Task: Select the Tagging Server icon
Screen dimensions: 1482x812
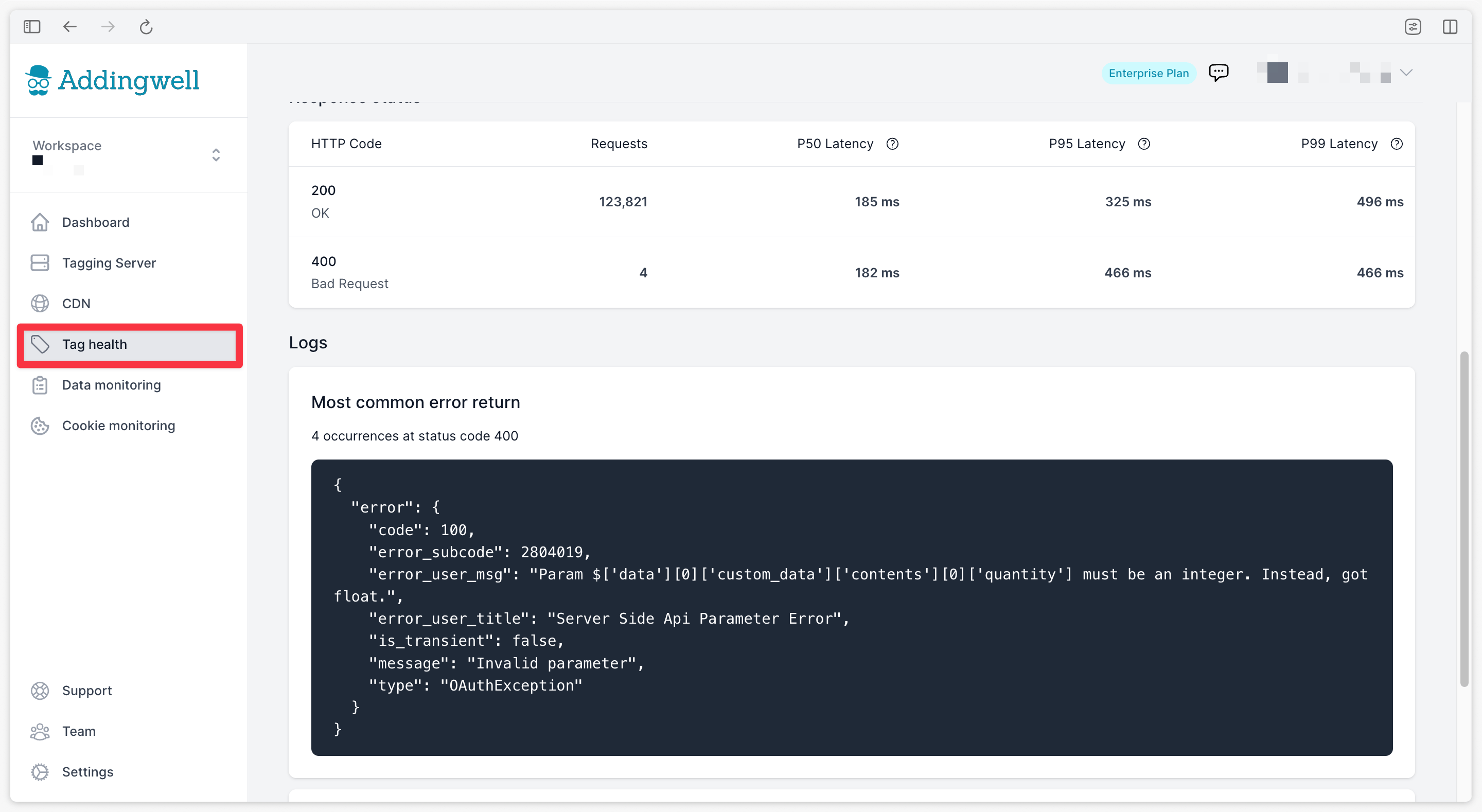Action: (40, 262)
